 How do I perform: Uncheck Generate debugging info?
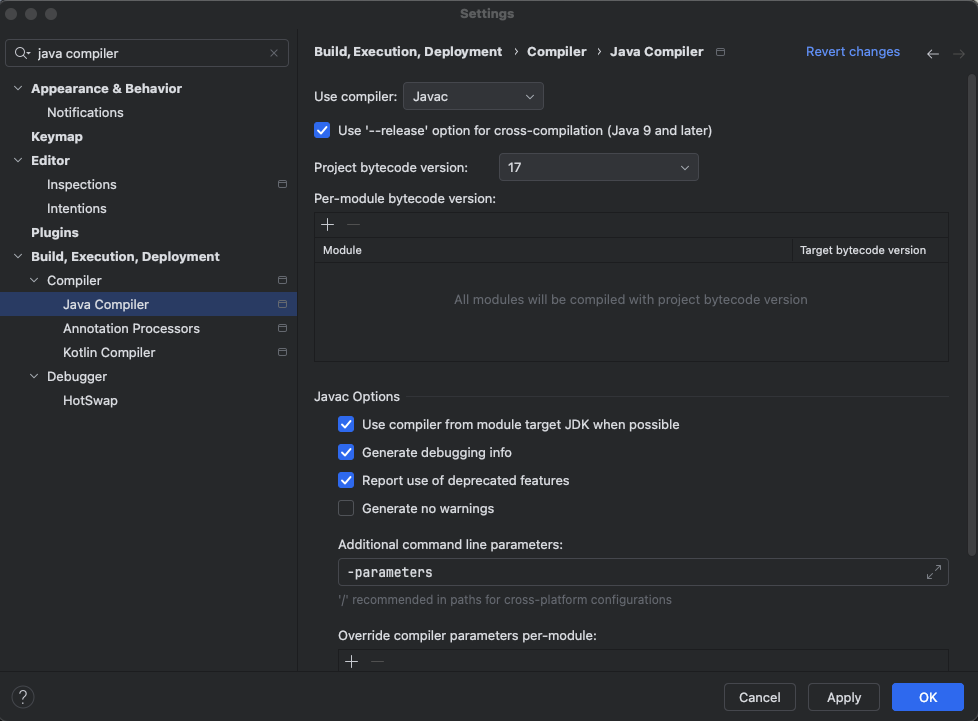tap(346, 452)
